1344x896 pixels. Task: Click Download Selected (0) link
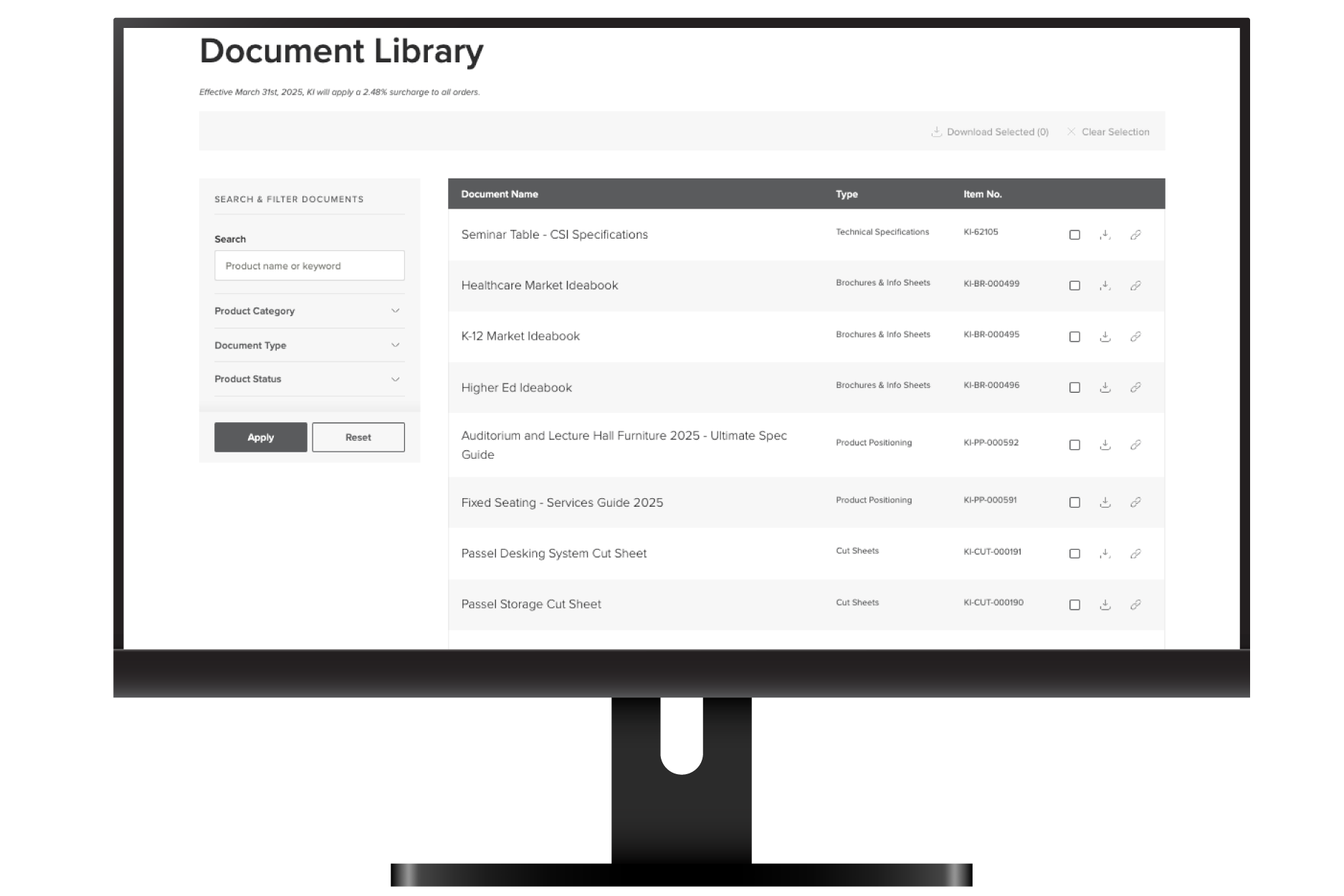tap(990, 132)
